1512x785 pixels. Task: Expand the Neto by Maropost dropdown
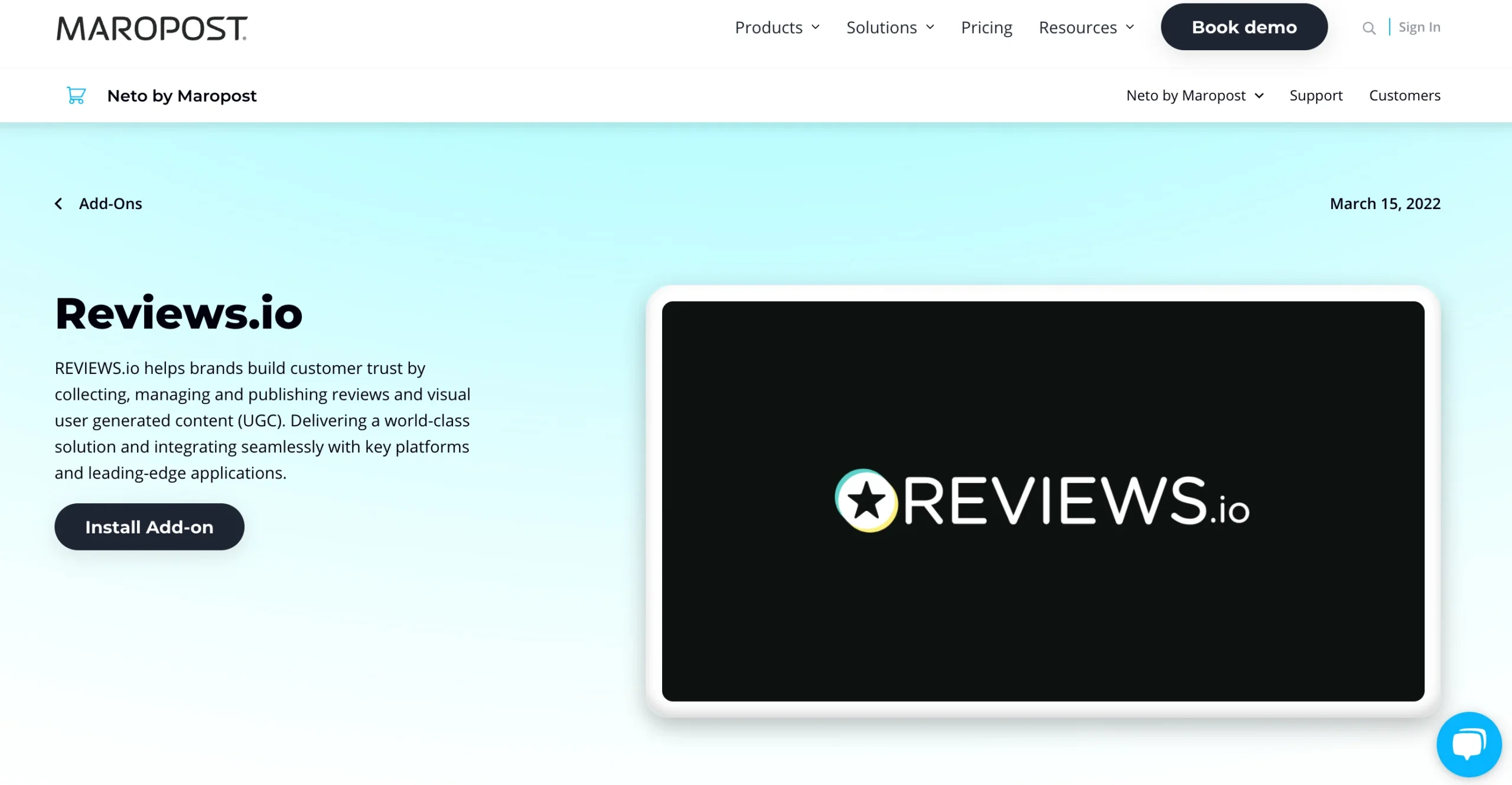click(1195, 95)
